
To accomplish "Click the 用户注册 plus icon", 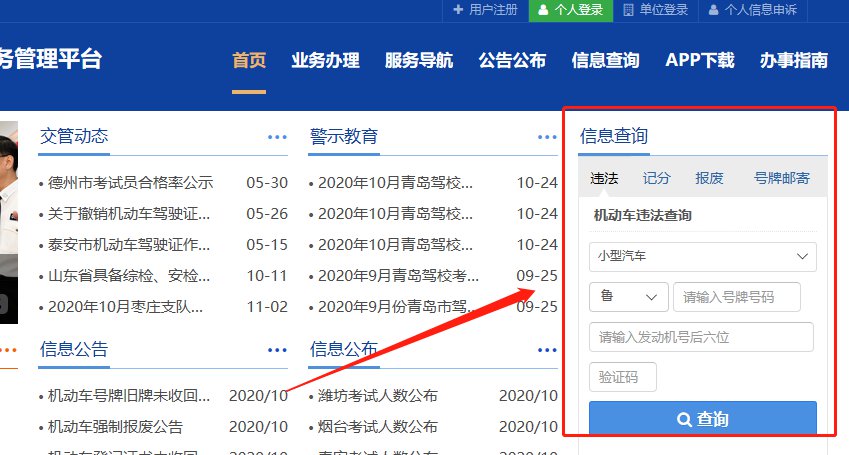I will click(x=458, y=10).
